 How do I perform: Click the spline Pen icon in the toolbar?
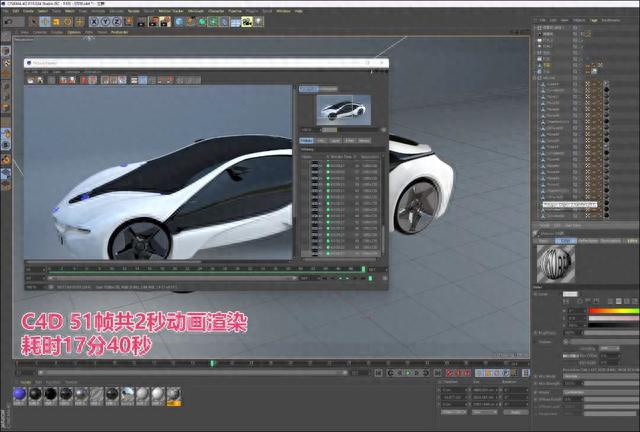pyautogui.click(x=191, y=21)
